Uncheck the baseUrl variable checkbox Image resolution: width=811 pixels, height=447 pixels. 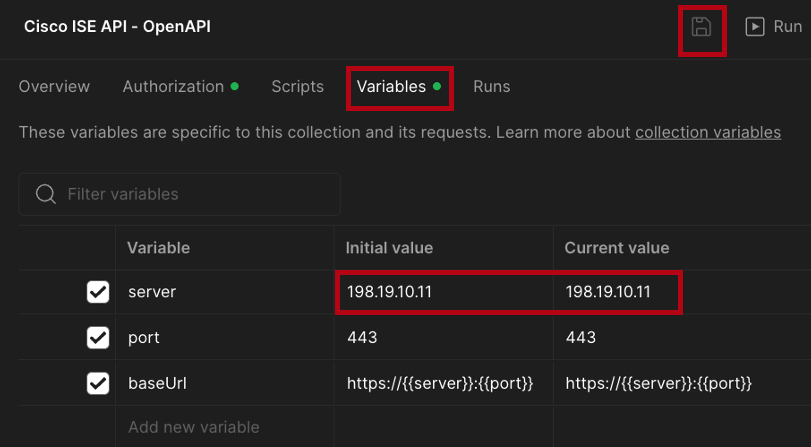[x=98, y=383]
